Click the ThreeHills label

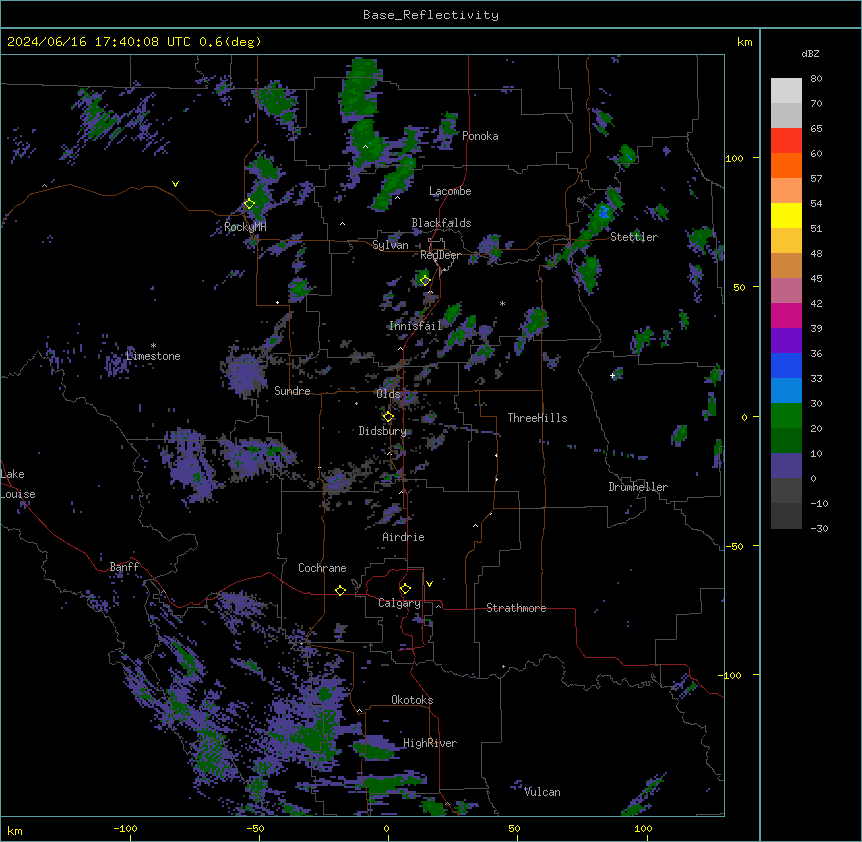click(537, 418)
